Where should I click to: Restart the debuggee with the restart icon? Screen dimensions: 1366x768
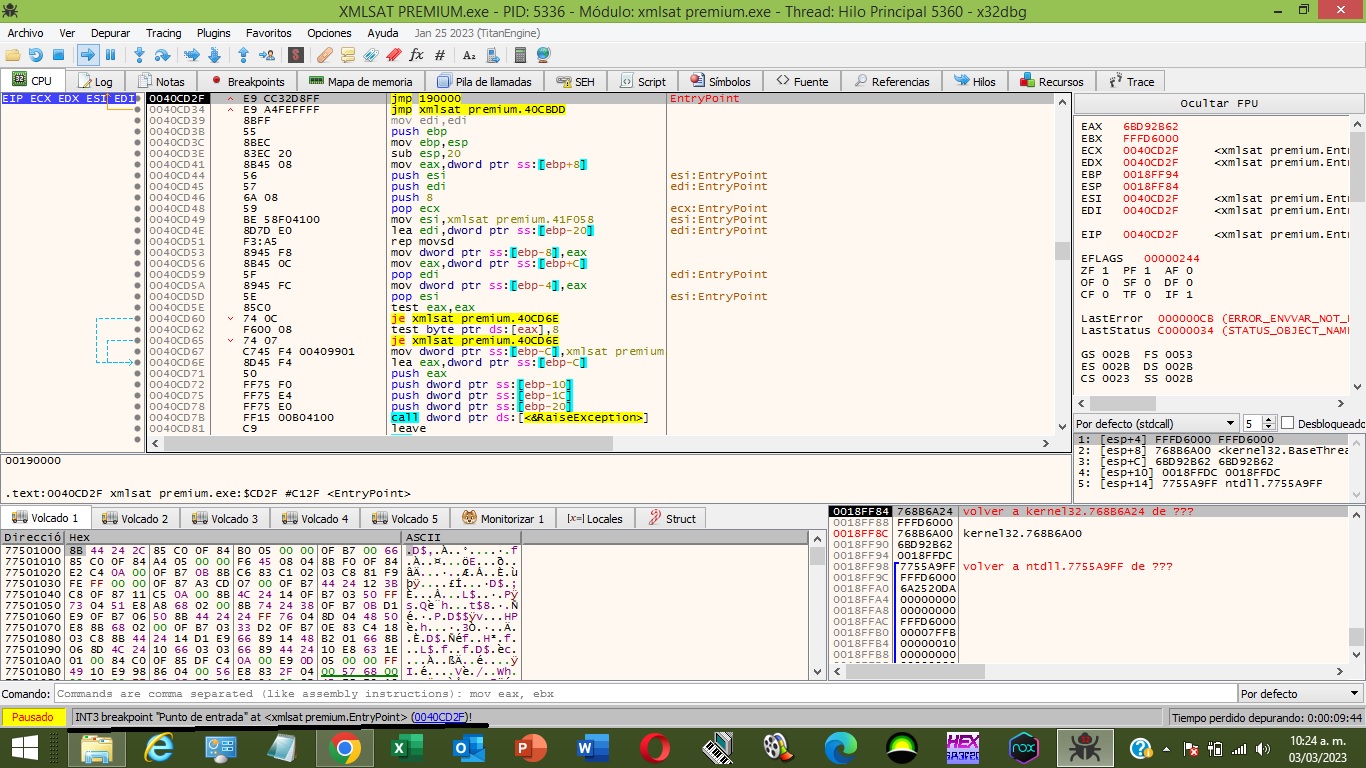[36, 55]
